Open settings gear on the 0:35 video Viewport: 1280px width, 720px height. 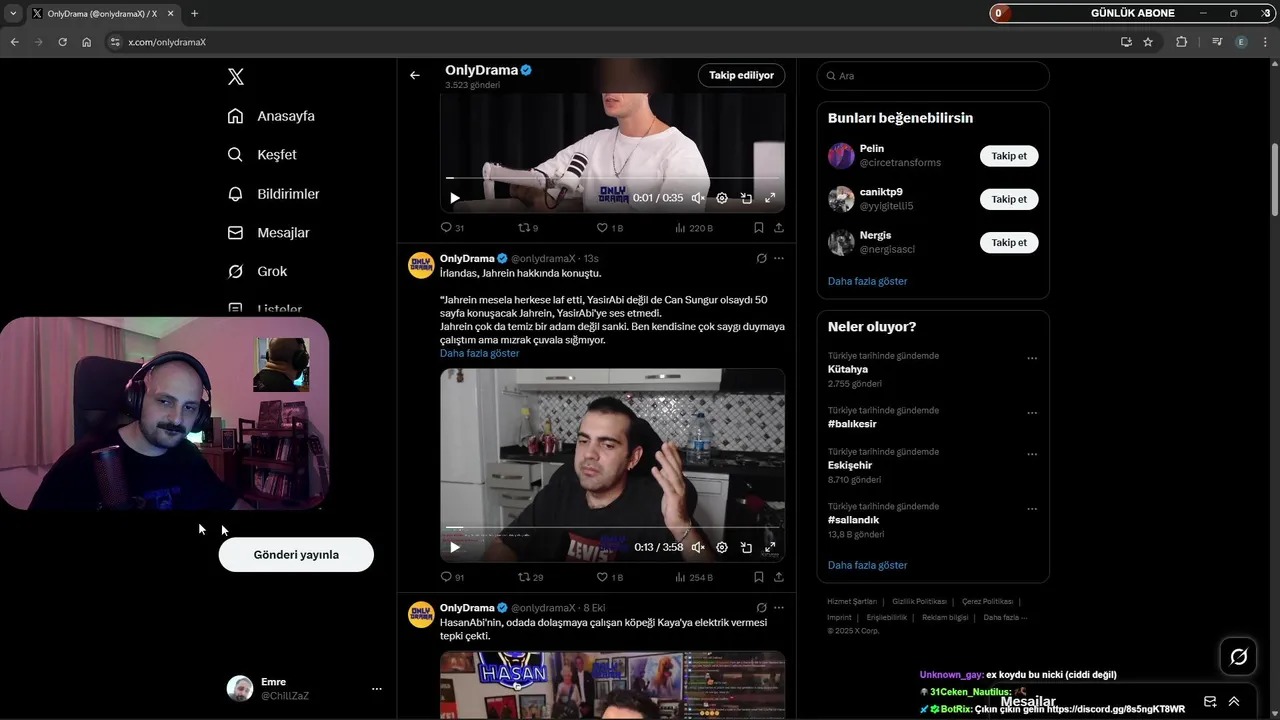[722, 198]
